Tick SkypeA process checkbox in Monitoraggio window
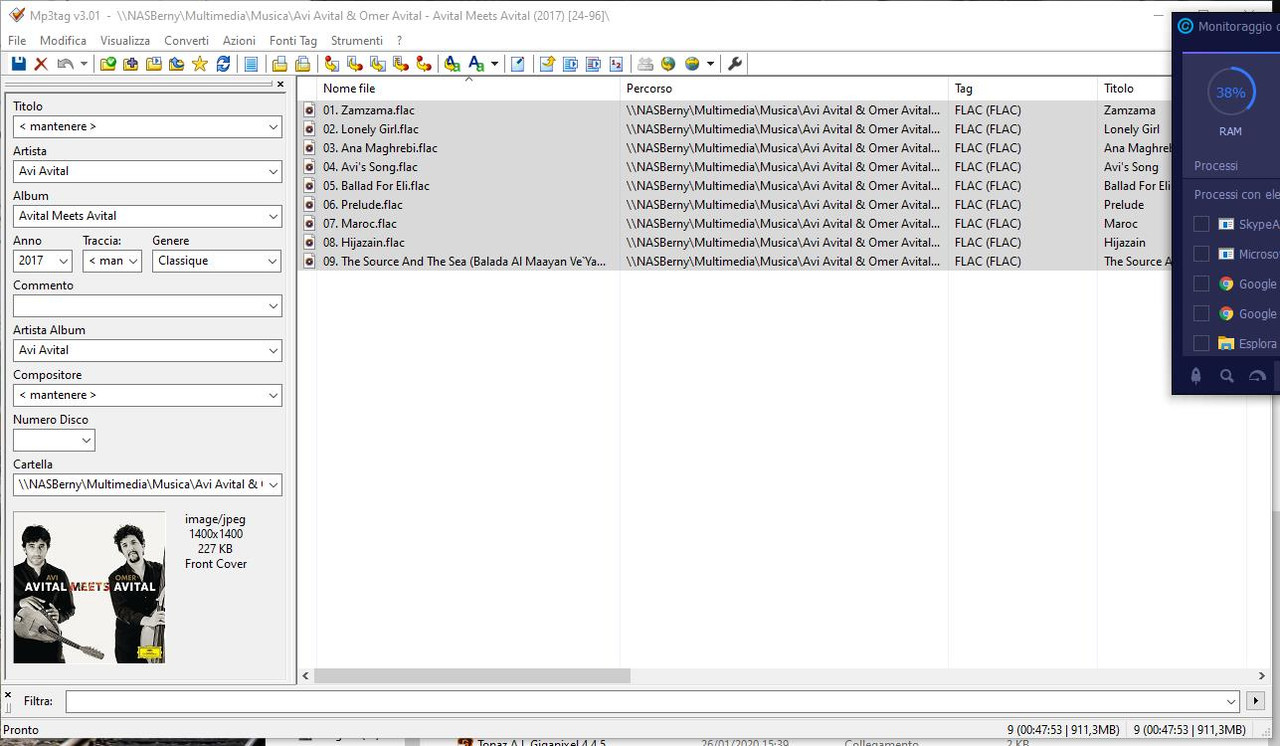This screenshot has width=1280, height=746. click(1201, 224)
